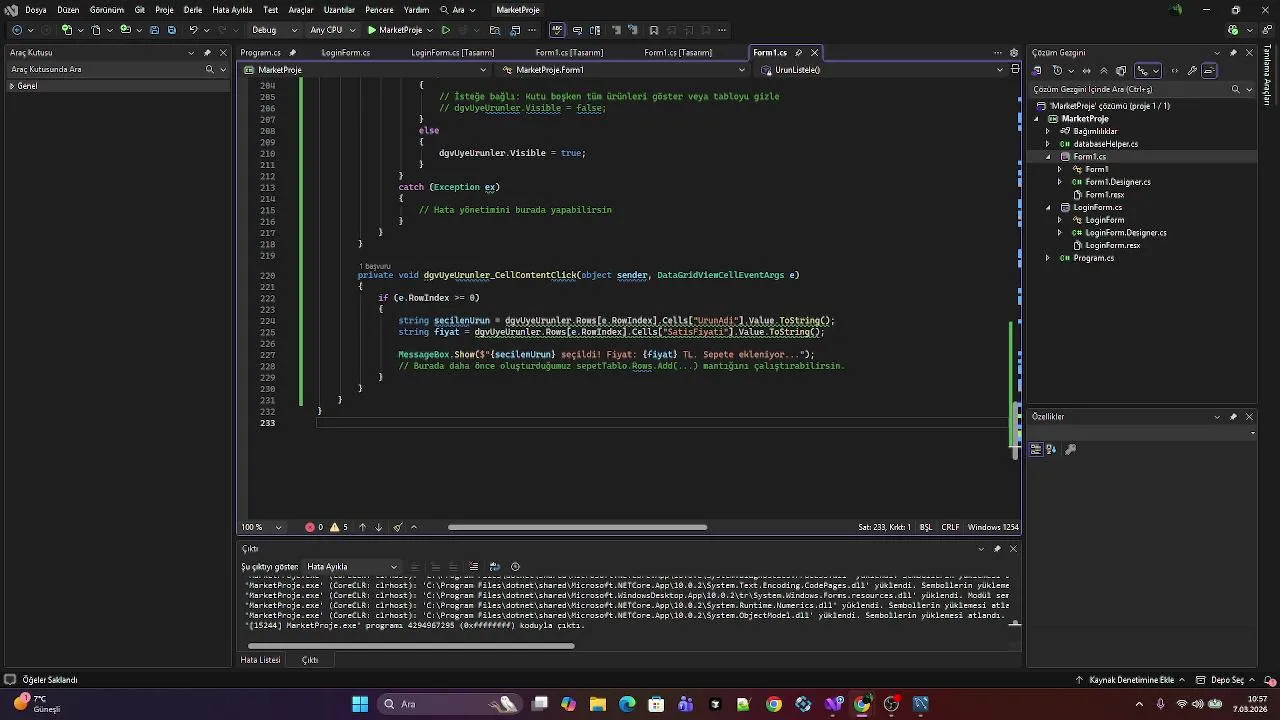Click the Undo arrow in the toolbar
The height and width of the screenshot is (720, 1280).
(193, 30)
